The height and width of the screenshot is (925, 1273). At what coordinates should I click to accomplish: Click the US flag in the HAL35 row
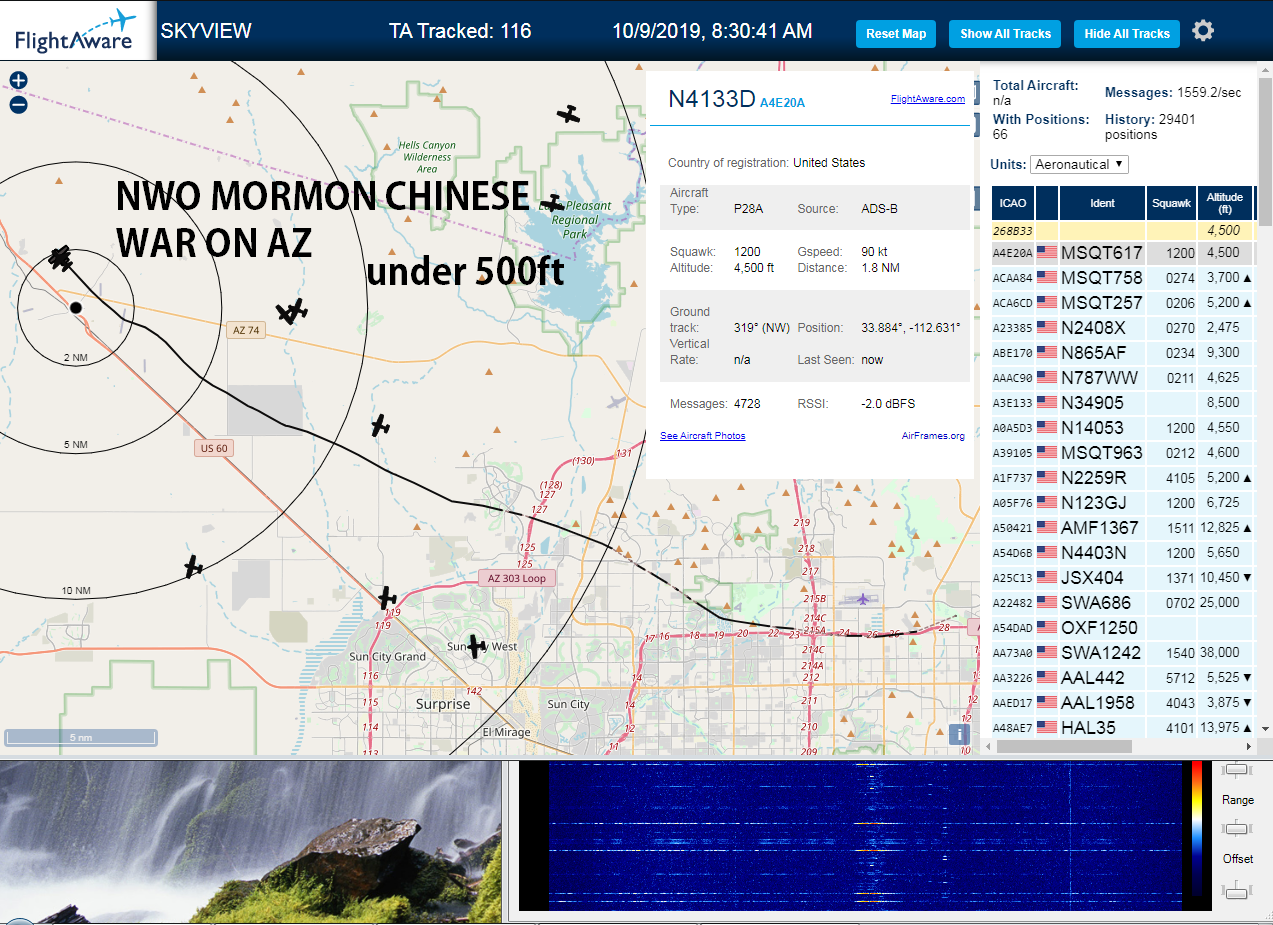coord(1047,728)
